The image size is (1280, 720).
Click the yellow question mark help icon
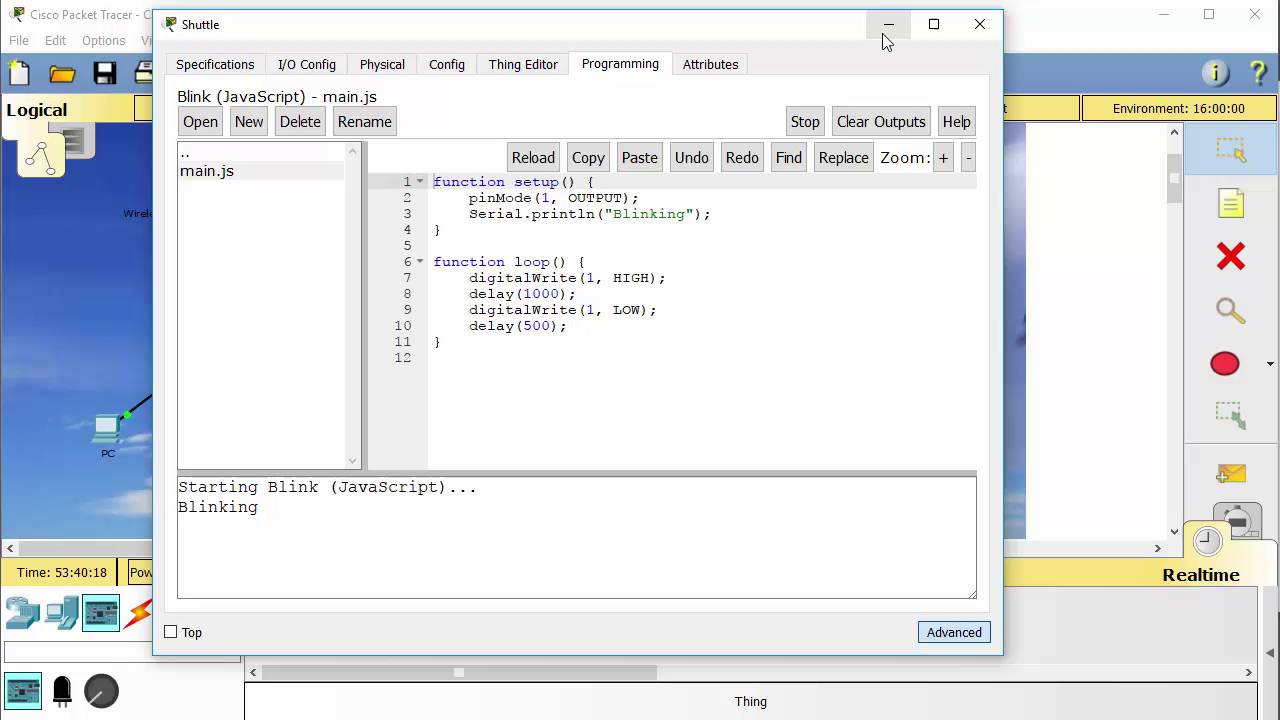1258,73
